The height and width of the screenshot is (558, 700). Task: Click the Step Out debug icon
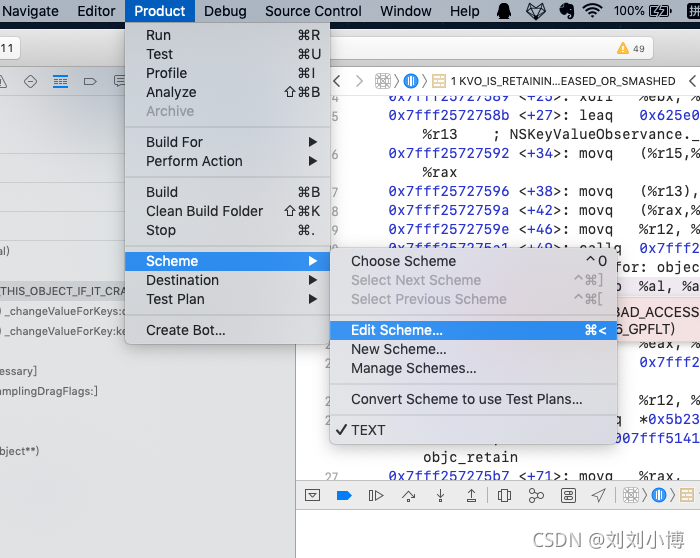tap(471, 496)
